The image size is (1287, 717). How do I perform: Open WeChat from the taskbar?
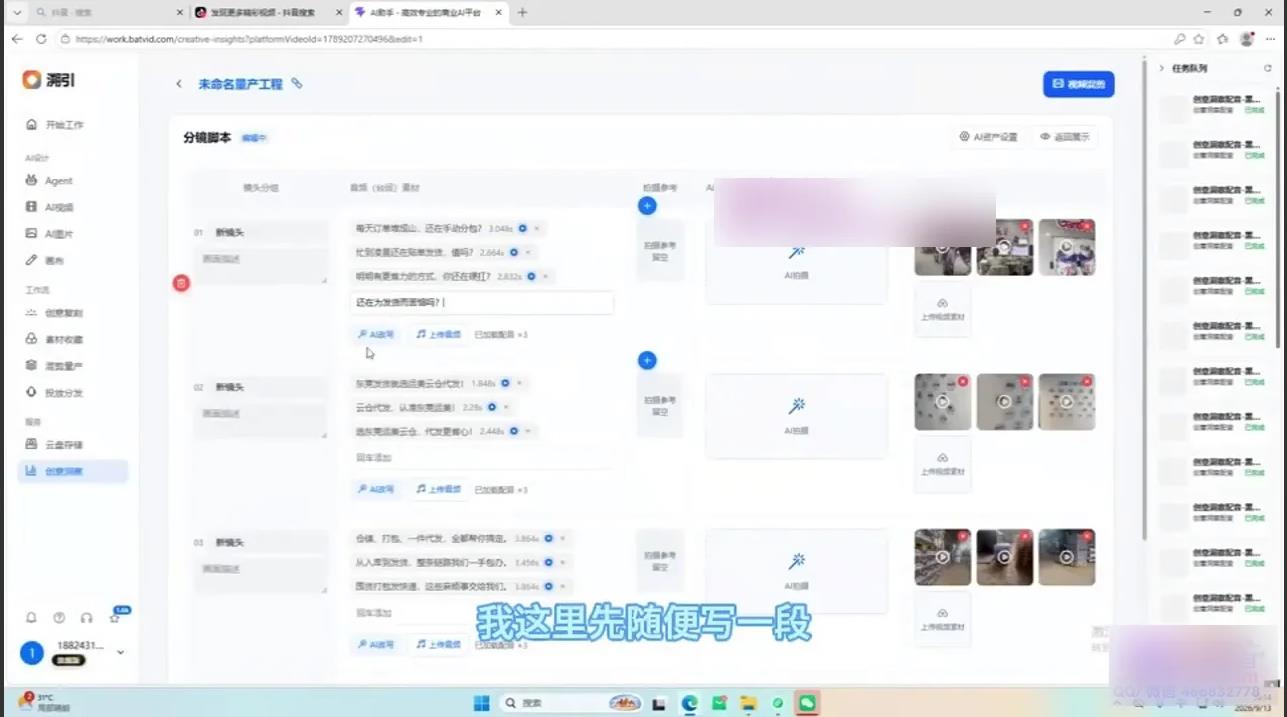pyautogui.click(x=806, y=703)
